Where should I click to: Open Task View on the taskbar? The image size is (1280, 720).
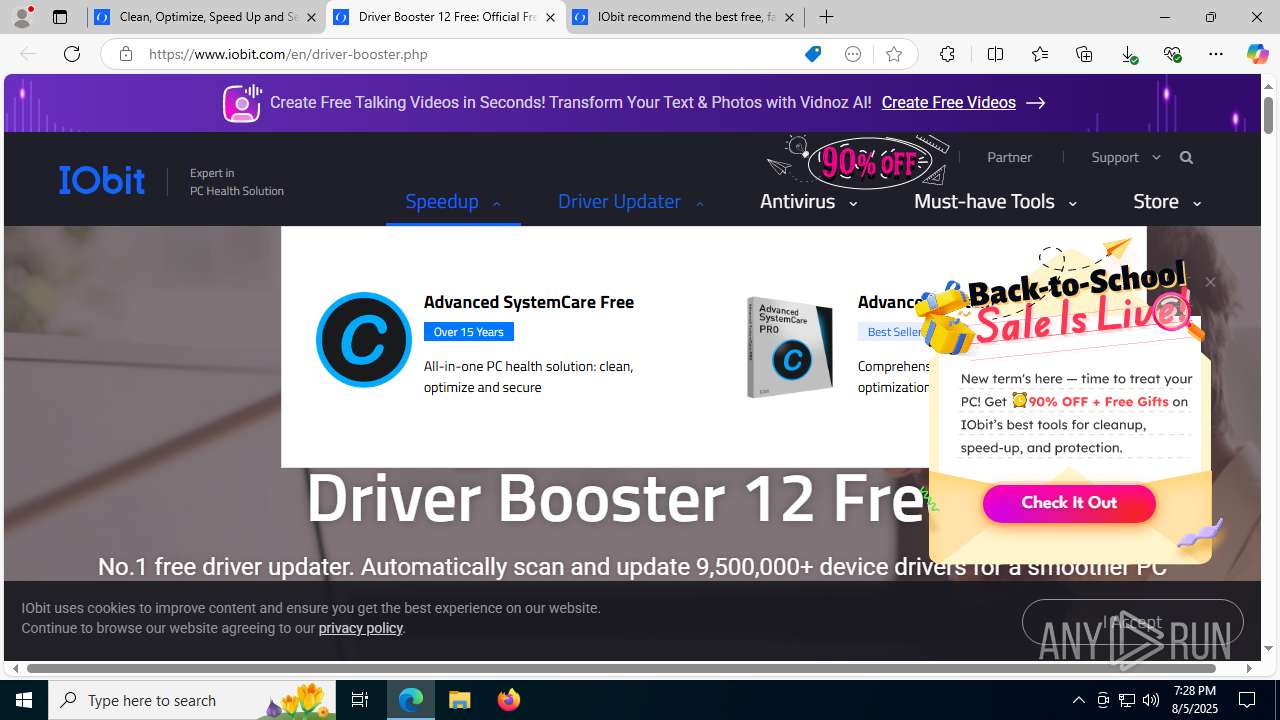point(360,700)
